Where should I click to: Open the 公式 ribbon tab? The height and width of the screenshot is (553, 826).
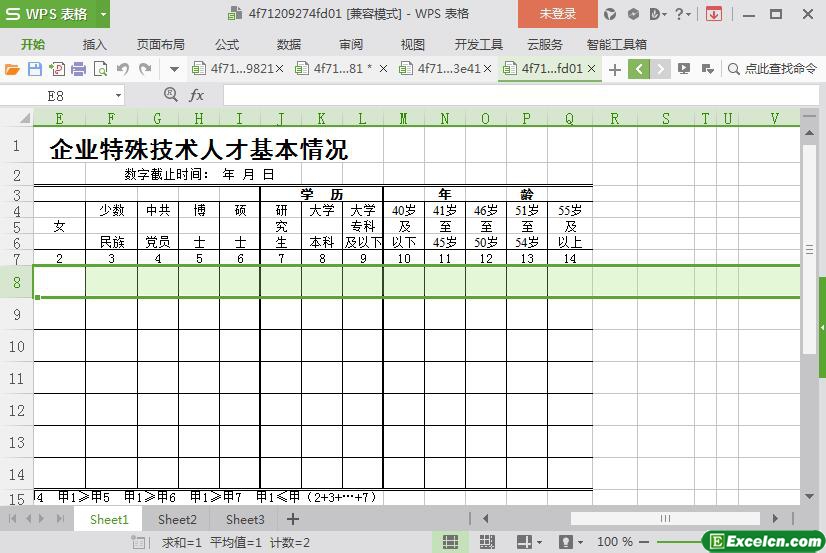pos(227,45)
